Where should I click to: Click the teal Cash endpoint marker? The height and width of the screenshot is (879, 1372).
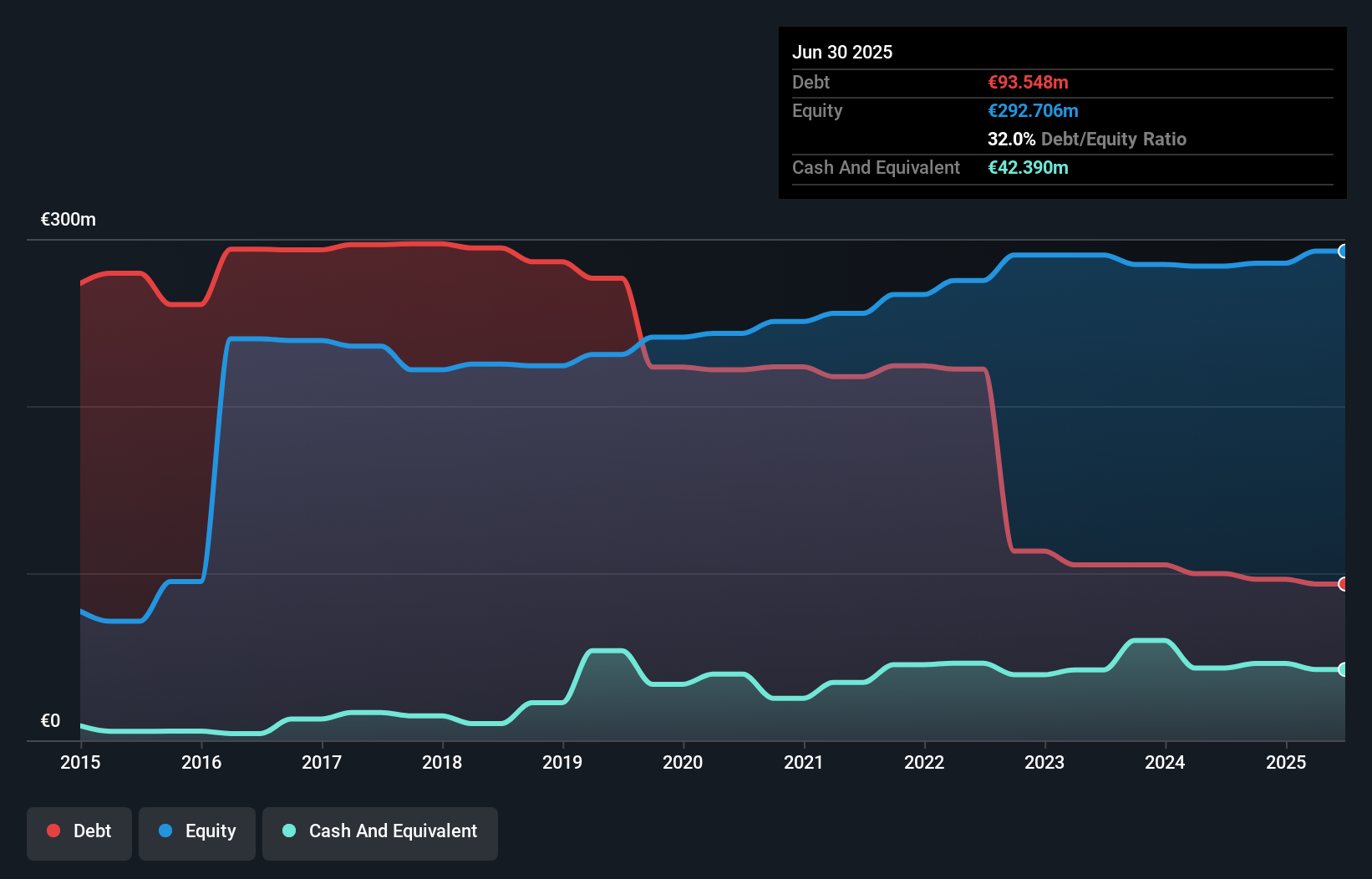click(1344, 669)
